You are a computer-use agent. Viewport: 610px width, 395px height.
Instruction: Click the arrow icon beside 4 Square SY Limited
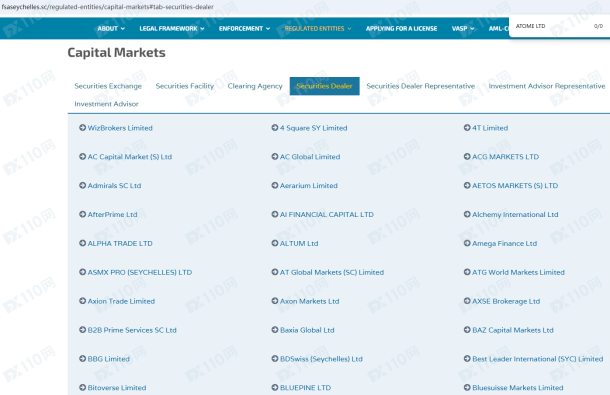click(275, 127)
